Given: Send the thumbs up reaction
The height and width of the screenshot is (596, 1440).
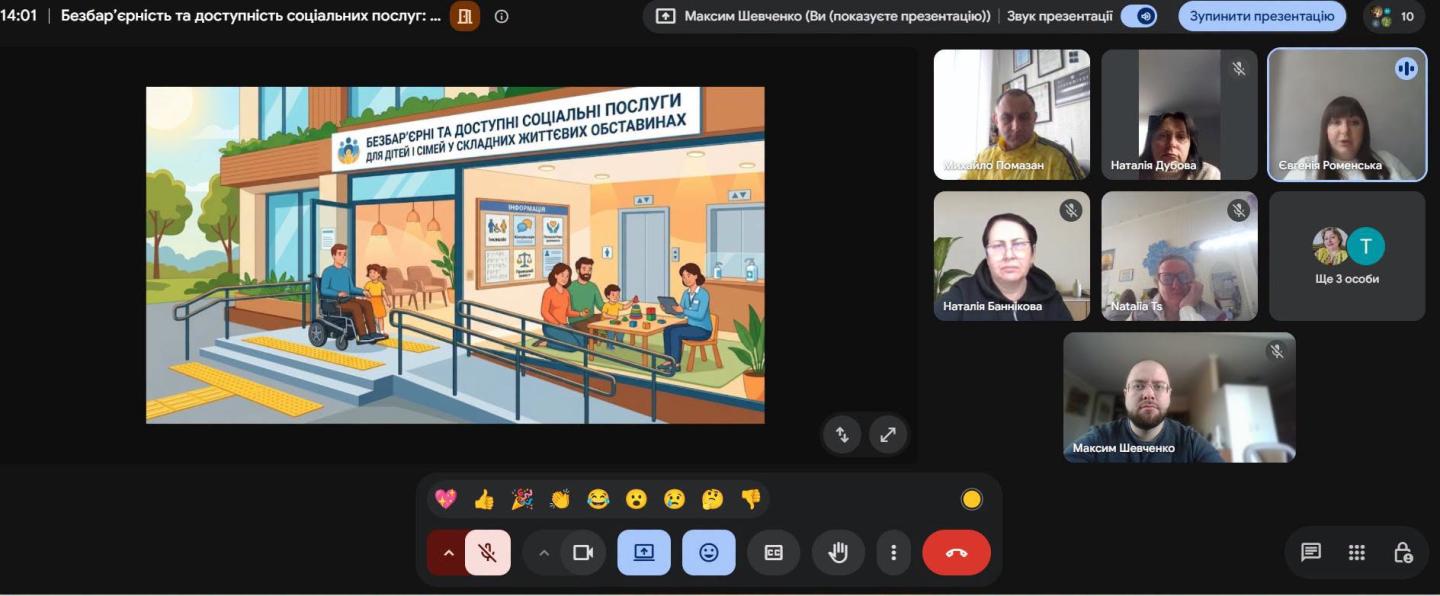Looking at the screenshot, I should click(484, 499).
